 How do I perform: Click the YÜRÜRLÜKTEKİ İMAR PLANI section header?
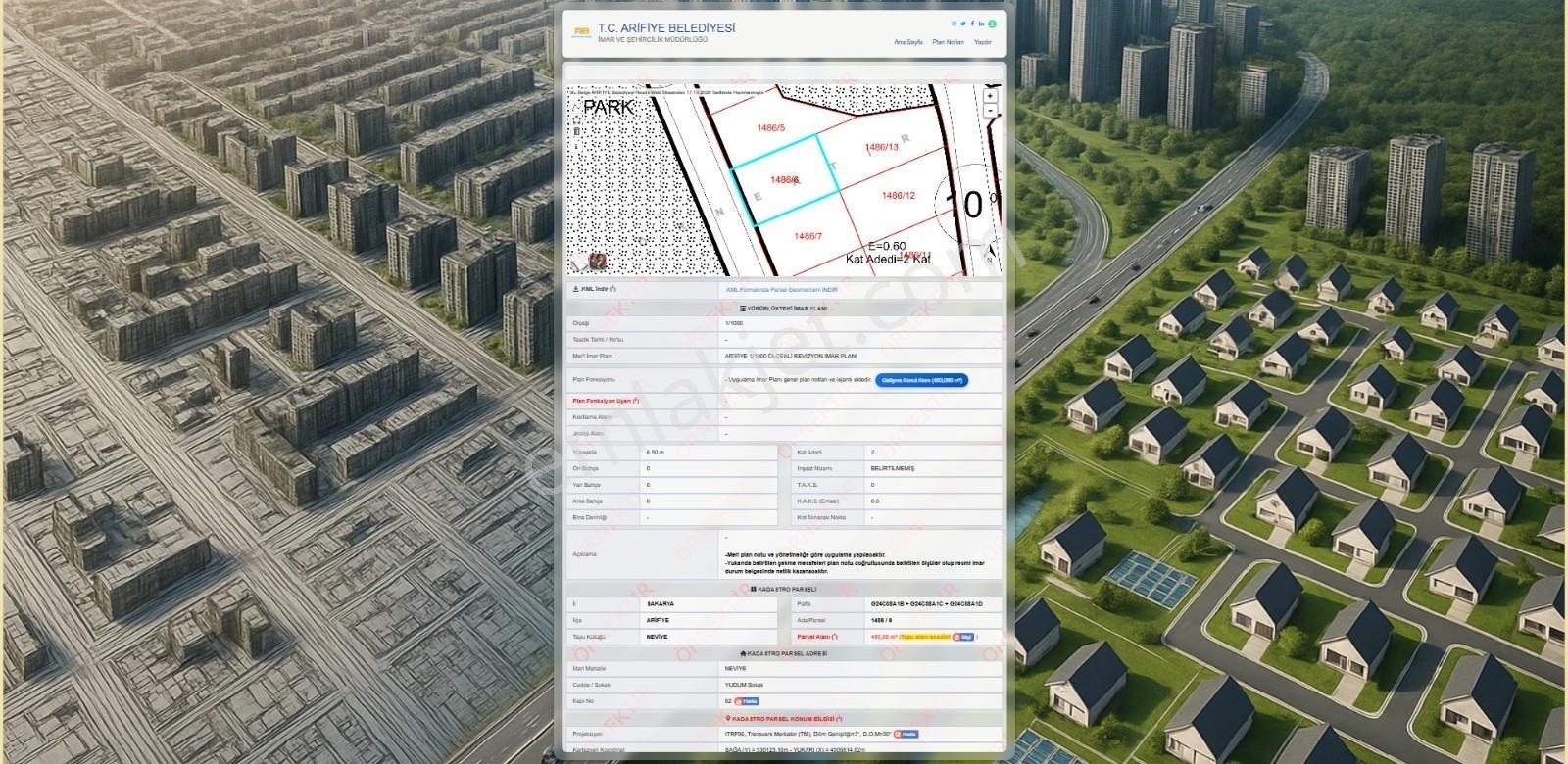coord(784,308)
